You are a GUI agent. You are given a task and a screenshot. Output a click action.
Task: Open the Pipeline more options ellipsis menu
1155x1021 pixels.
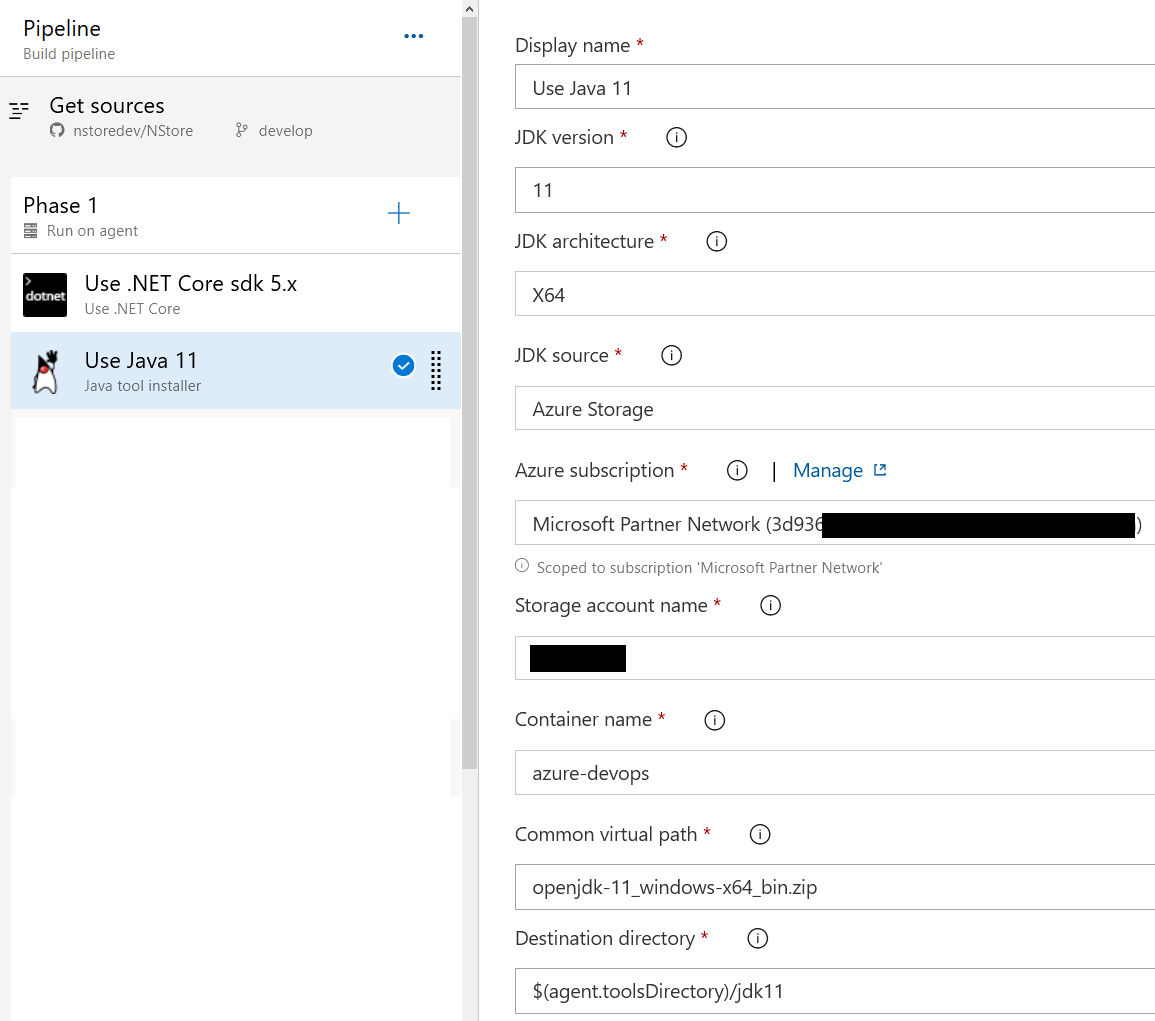tap(413, 35)
